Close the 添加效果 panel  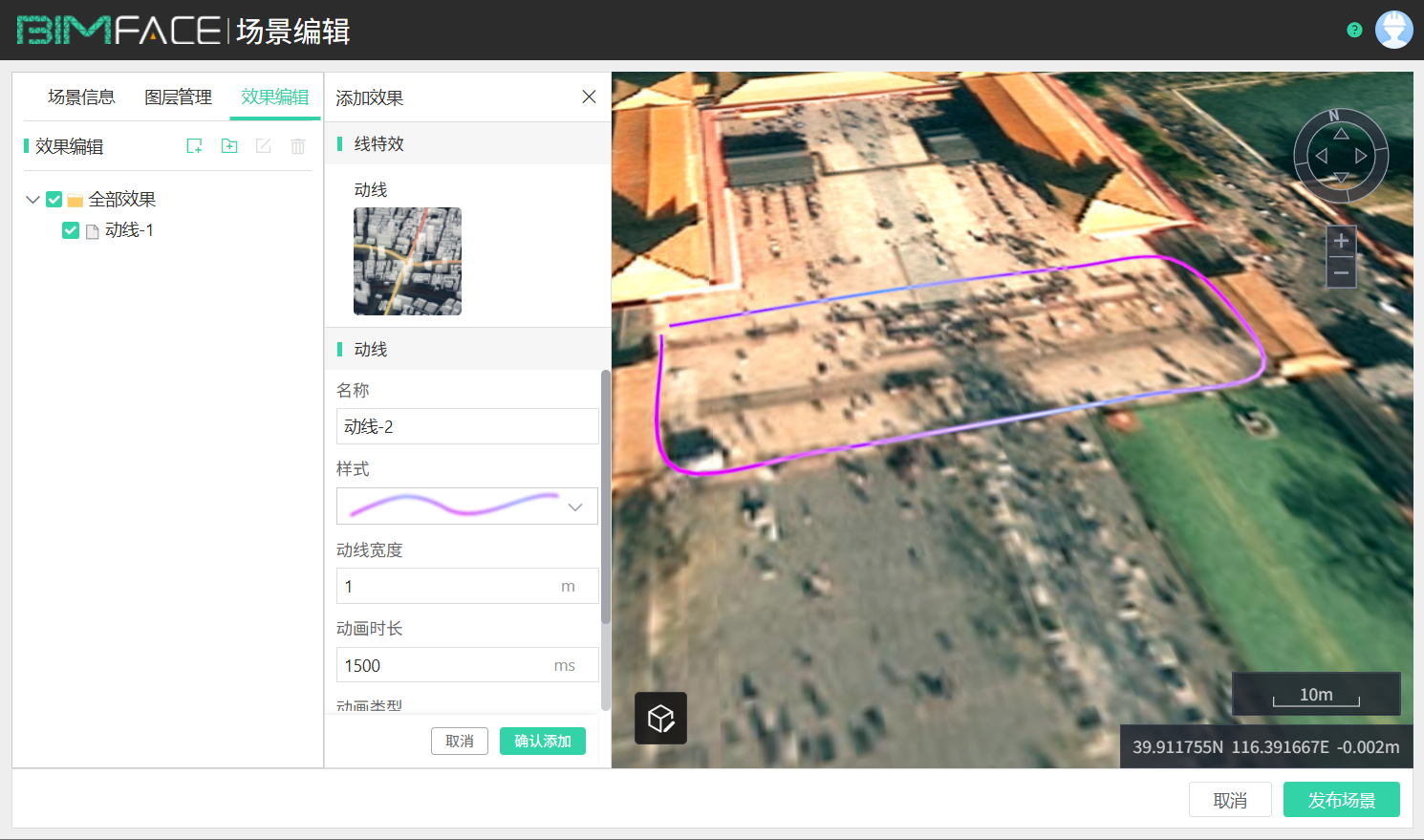coord(589,97)
